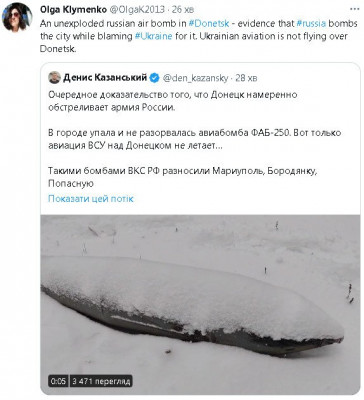364x400 pixels.
Task: Open the #Donetsk hashtag
Action: pos(208,24)
